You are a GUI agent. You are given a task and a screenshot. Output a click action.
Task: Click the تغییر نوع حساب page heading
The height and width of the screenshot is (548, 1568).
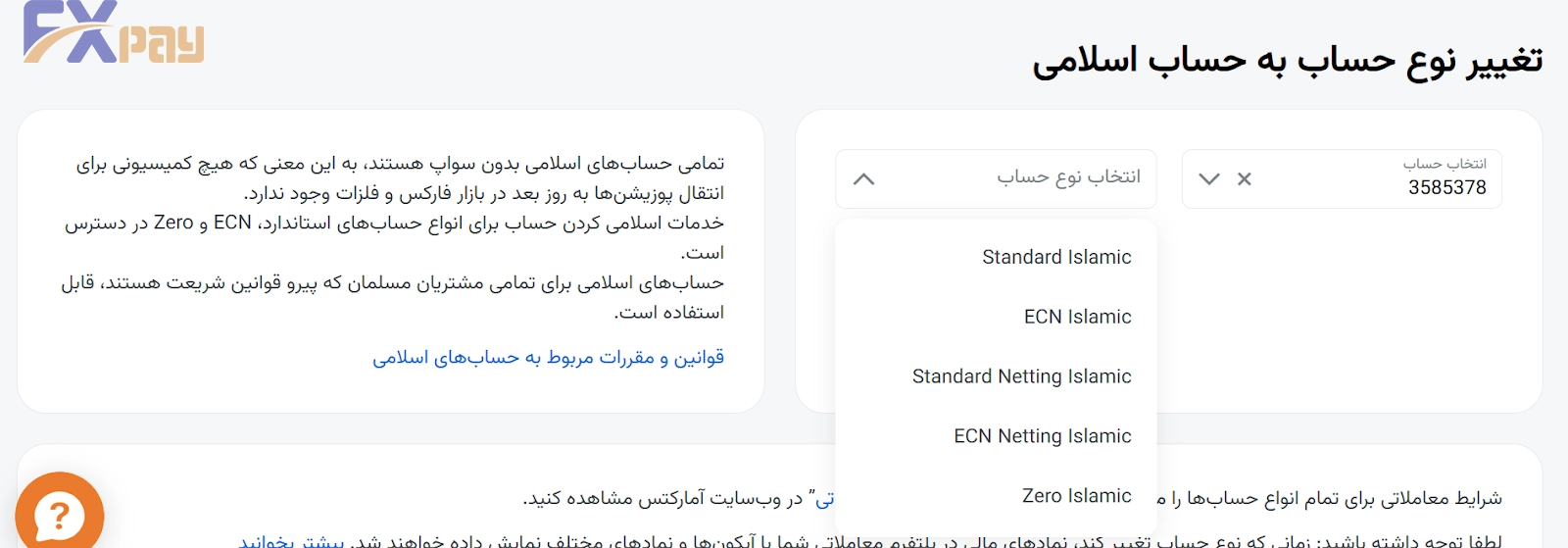point(1287,61)
